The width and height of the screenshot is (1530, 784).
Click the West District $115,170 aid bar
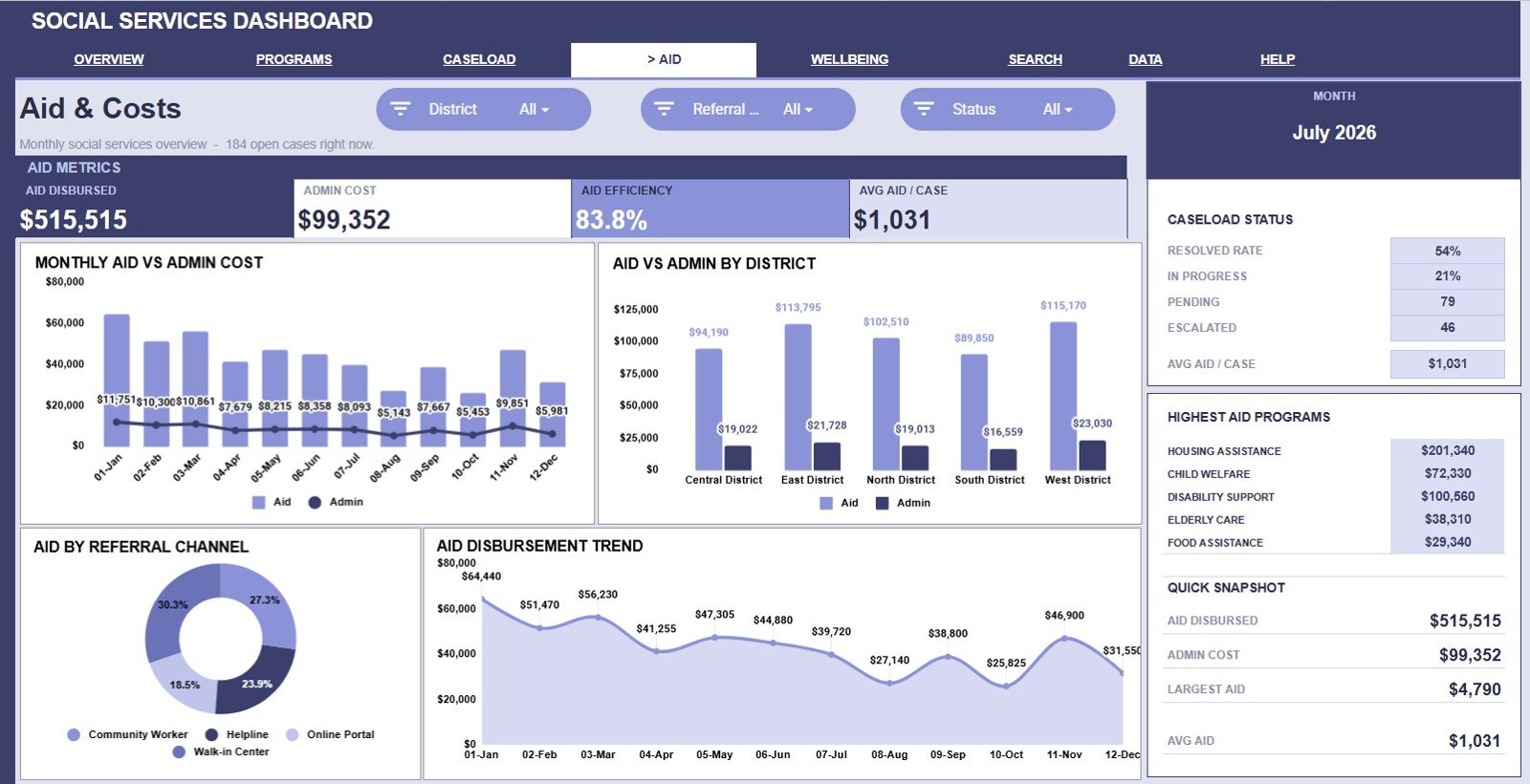click(1063, 396)
